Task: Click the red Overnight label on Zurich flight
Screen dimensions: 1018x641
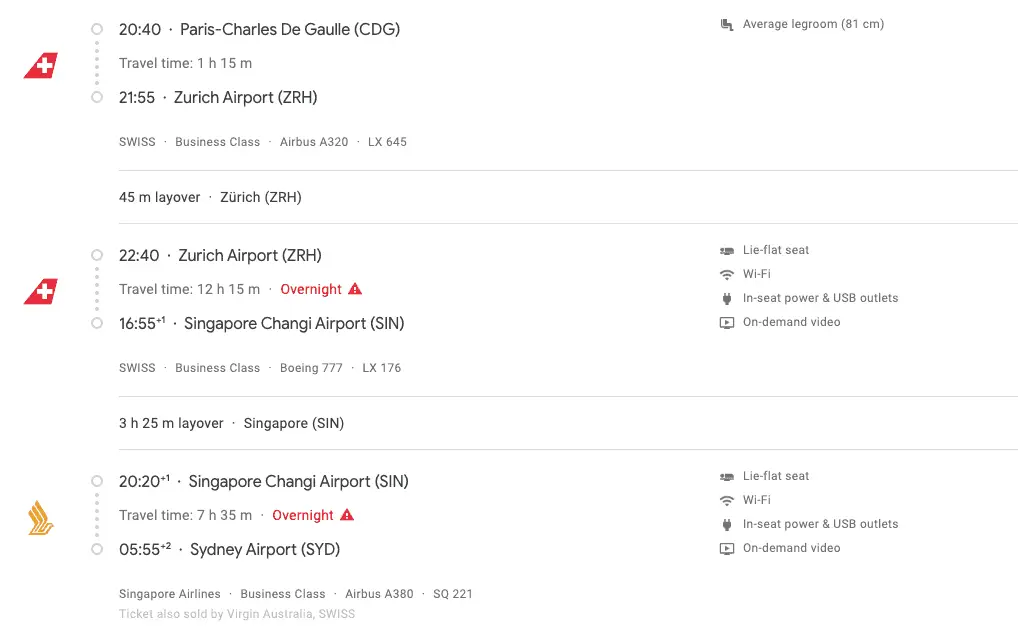Action: 311,289
